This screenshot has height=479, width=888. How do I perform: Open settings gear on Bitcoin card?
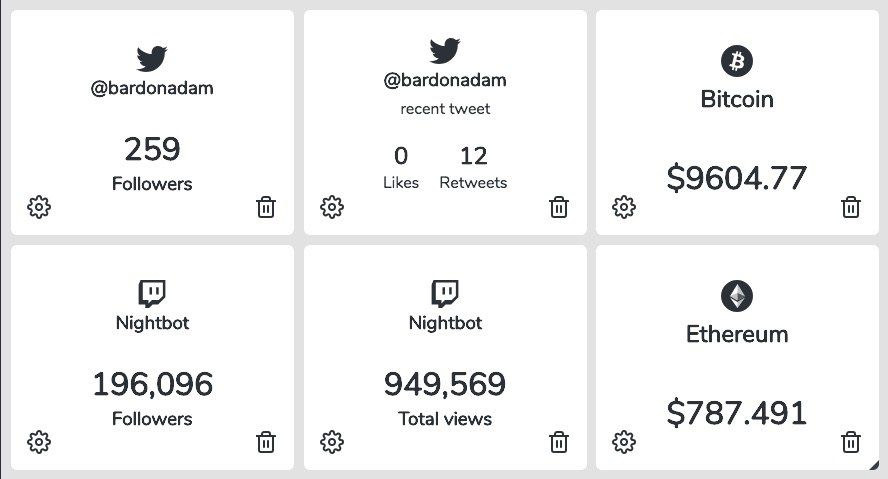[624, 207]
